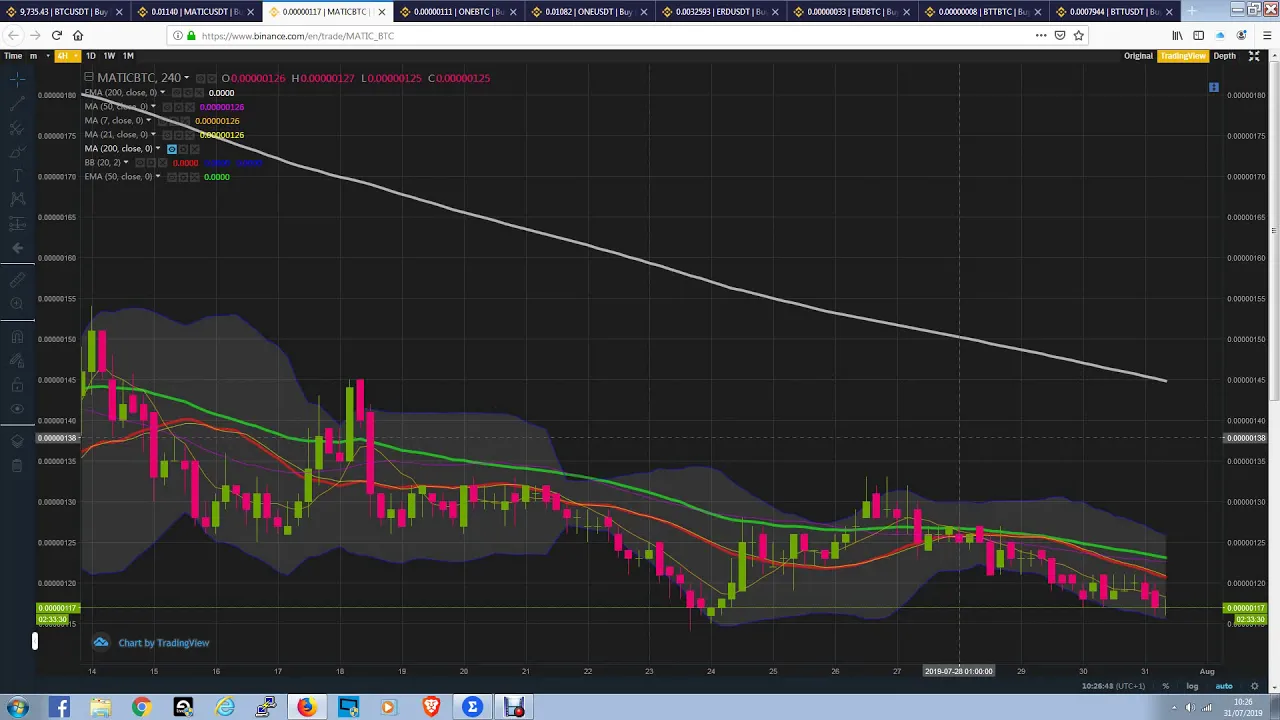Screen dimensions: 1280x720
Task: Select the crosshair cursor tool
Action: click(17, 79)
